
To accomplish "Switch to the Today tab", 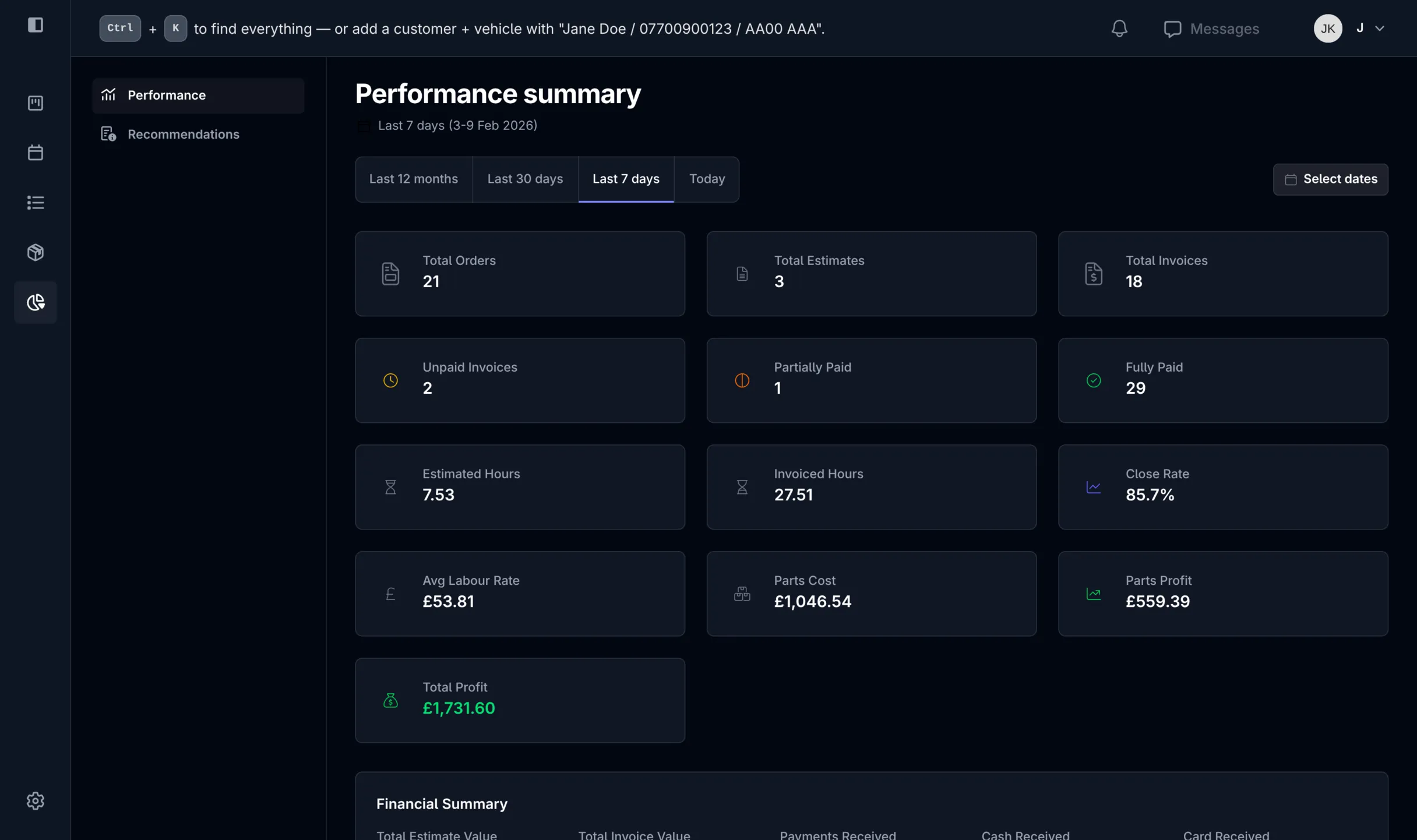I will pos(707,179).
